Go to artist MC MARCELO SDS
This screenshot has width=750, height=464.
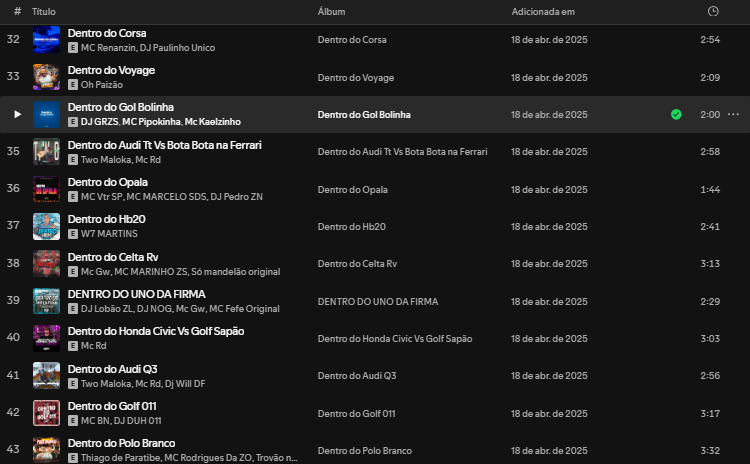tap(166, 197)
